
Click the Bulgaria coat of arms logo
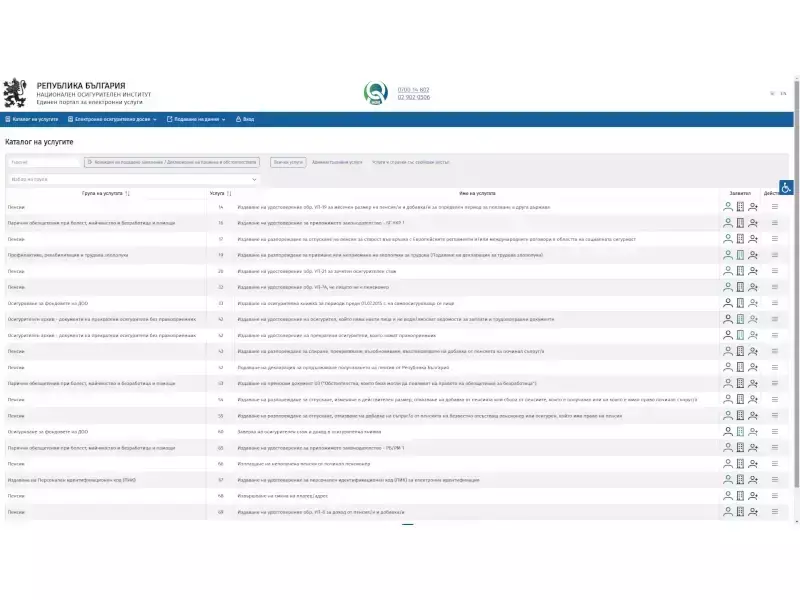click(x=17, y=93)
